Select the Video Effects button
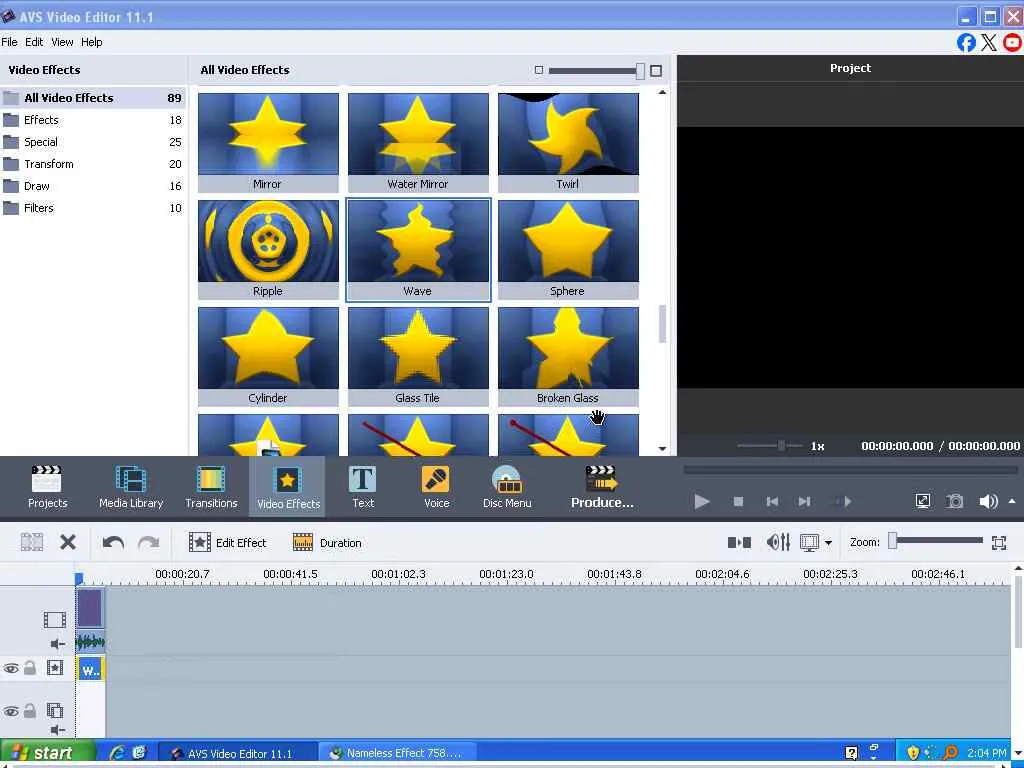This screenshot has width=1024, height=768. point(288,487)
